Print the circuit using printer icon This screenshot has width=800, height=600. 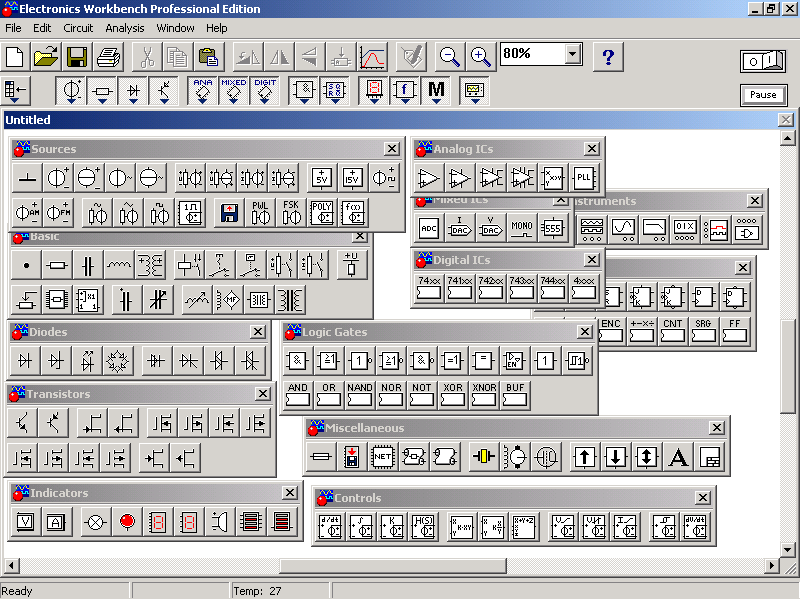pos(109,57)
